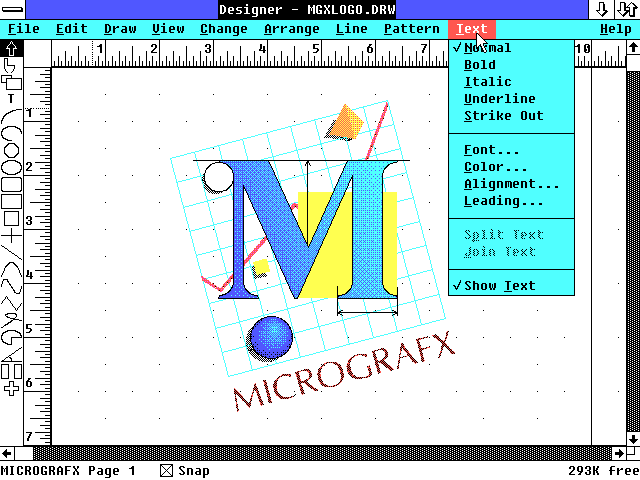This screenshot has height=480, width=640.
Task: Select the circular arc tool
Action: pyautogui.click(x=11, y=116)
